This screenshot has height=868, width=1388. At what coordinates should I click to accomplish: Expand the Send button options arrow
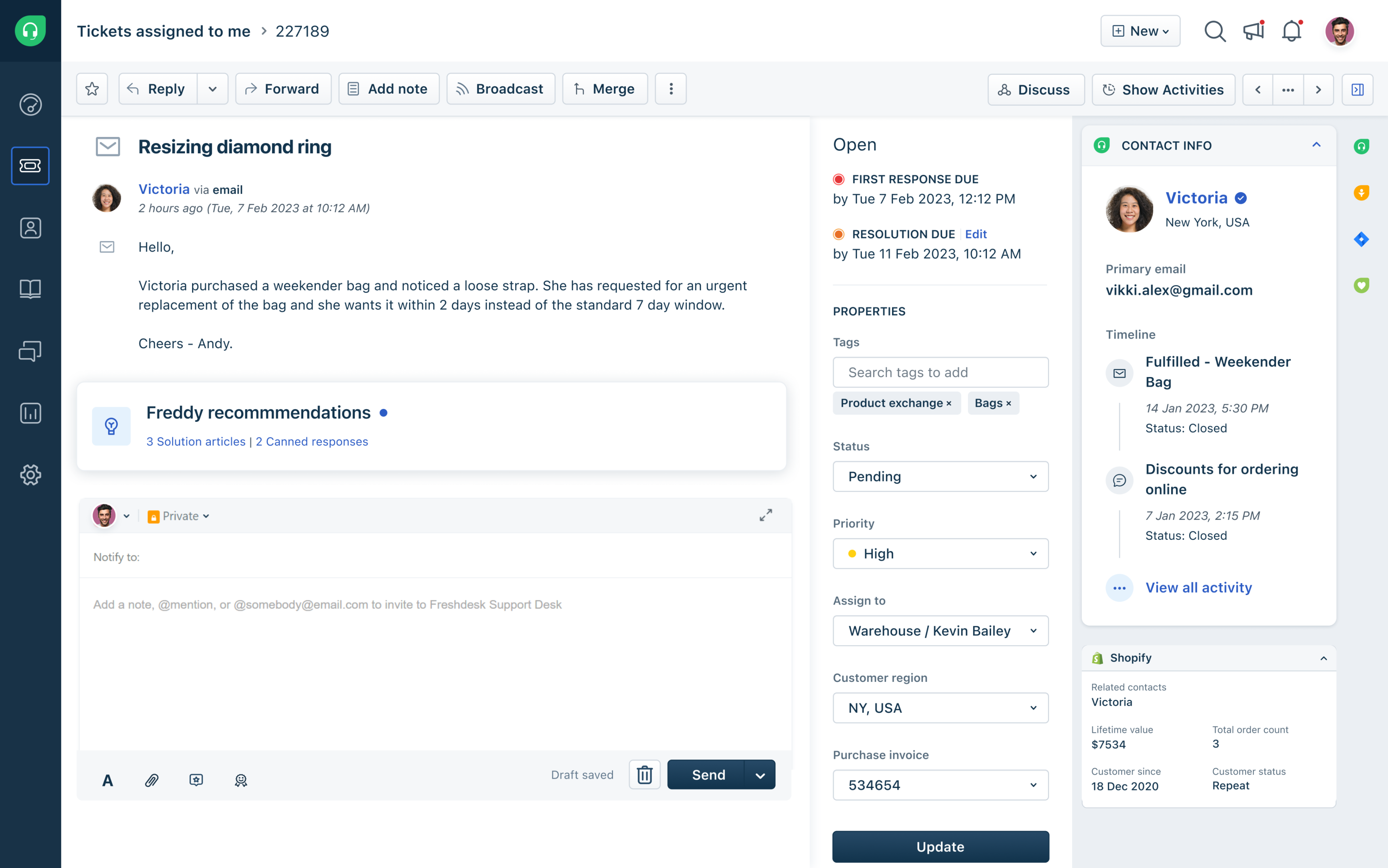760,774
